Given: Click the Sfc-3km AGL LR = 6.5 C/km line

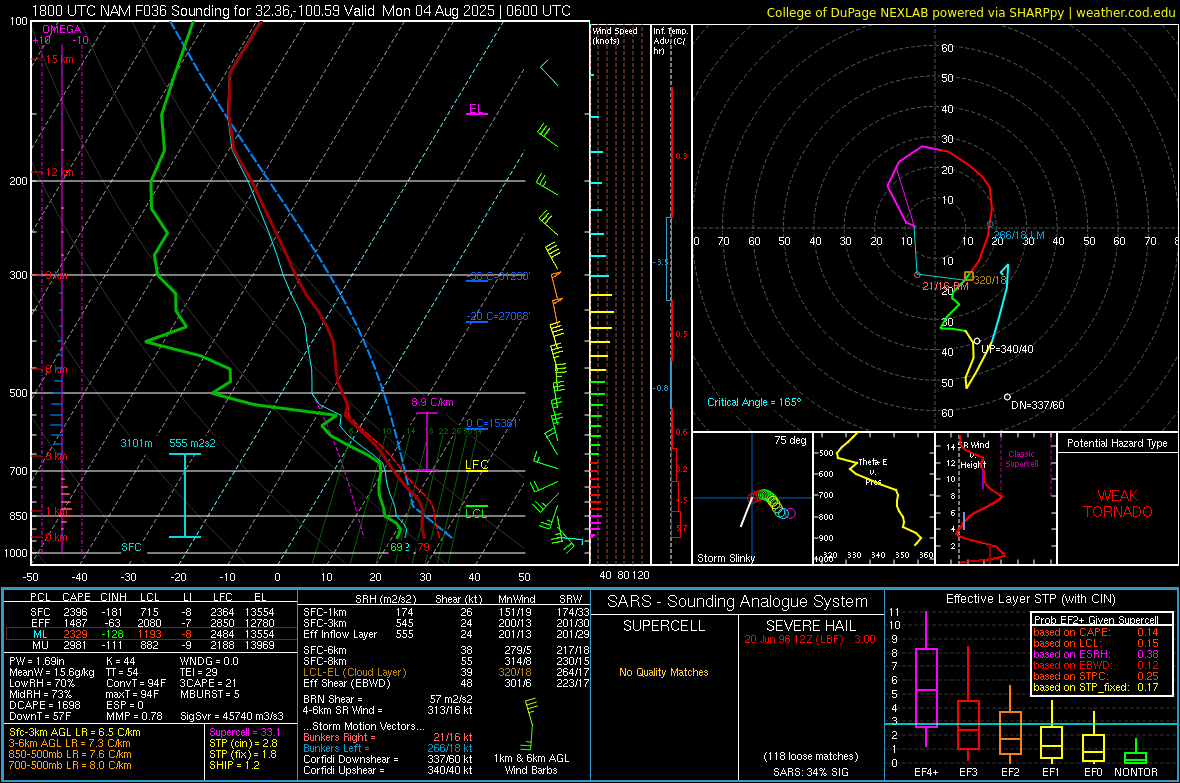Looking at the screenshot, I should point(75,732).
